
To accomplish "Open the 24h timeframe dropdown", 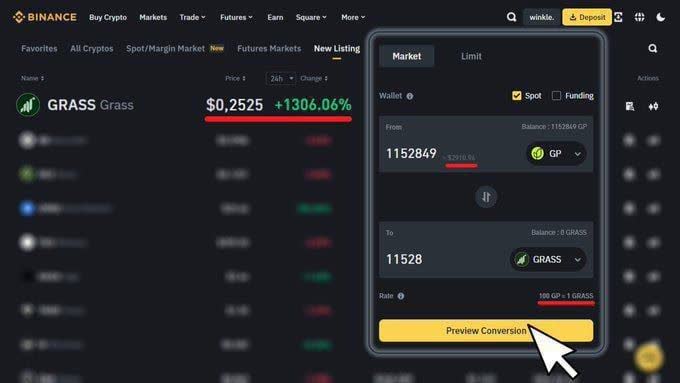I will click(x=281, y=79).
